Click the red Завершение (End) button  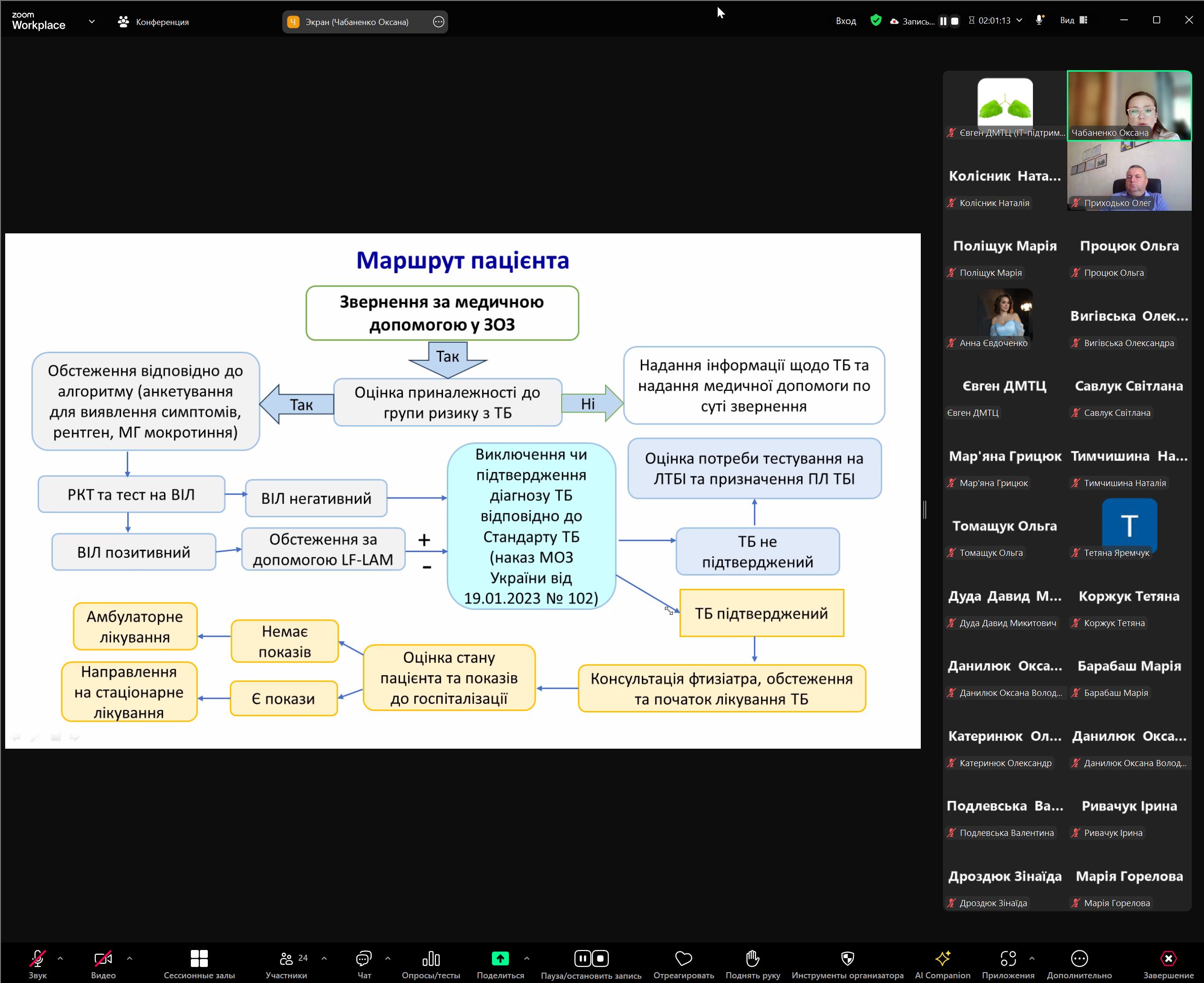pos(1168,958)
